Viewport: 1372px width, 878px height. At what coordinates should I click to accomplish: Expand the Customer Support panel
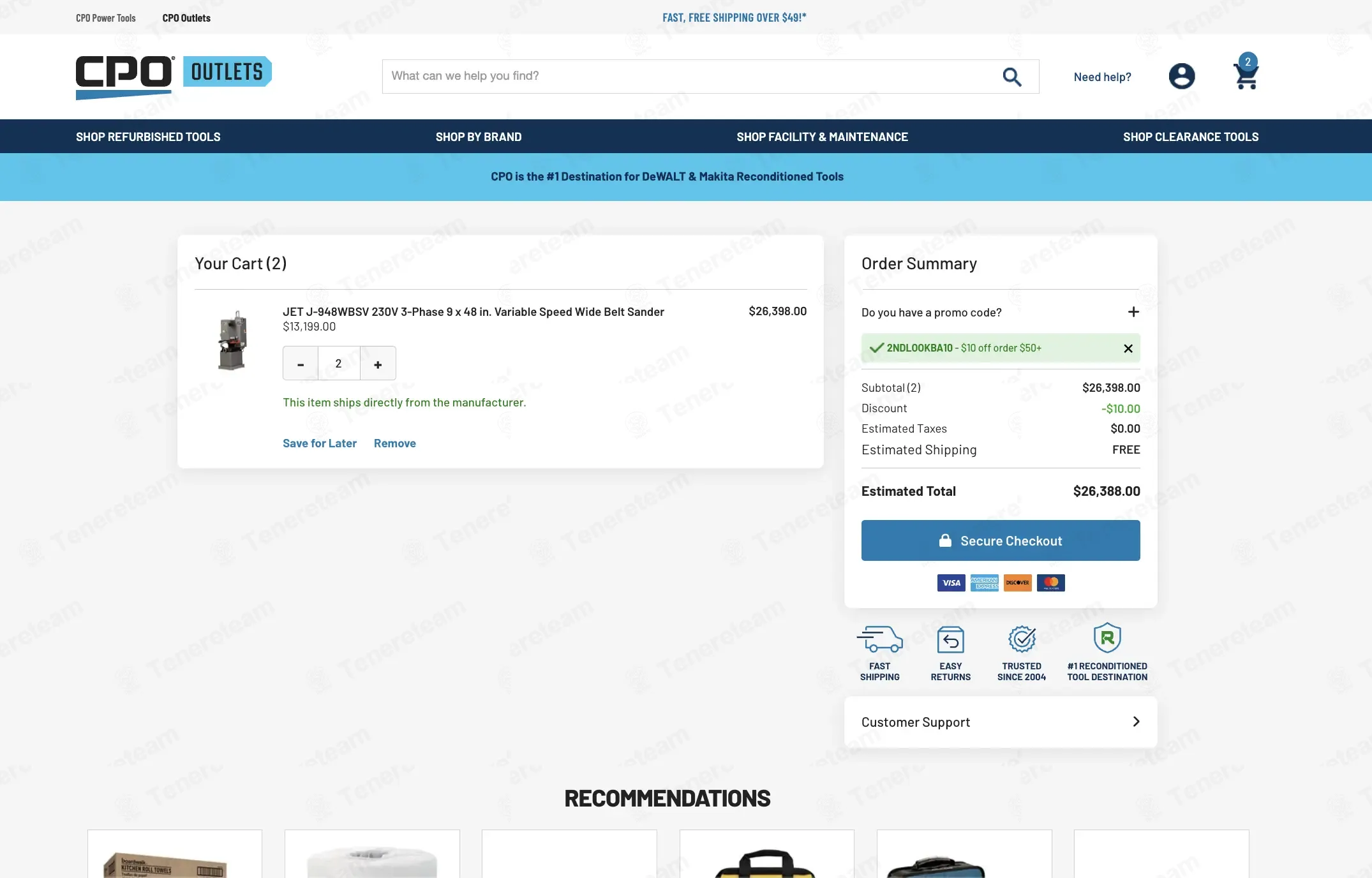[1001, 722]
